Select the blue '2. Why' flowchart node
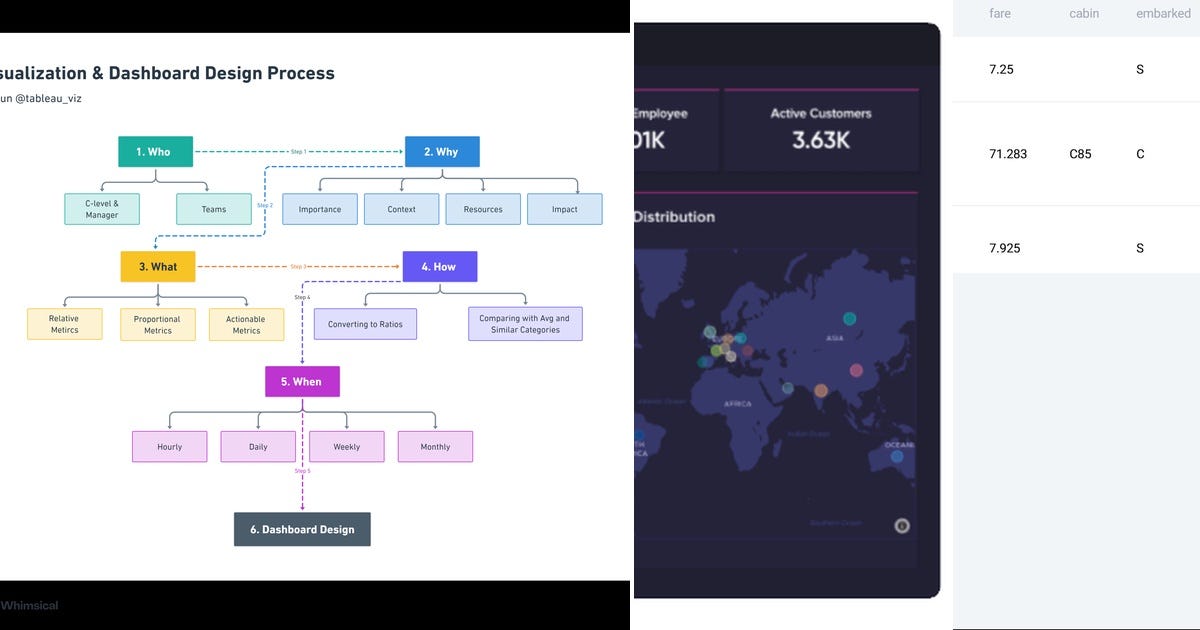The image size is (1200, 630). 441,151
